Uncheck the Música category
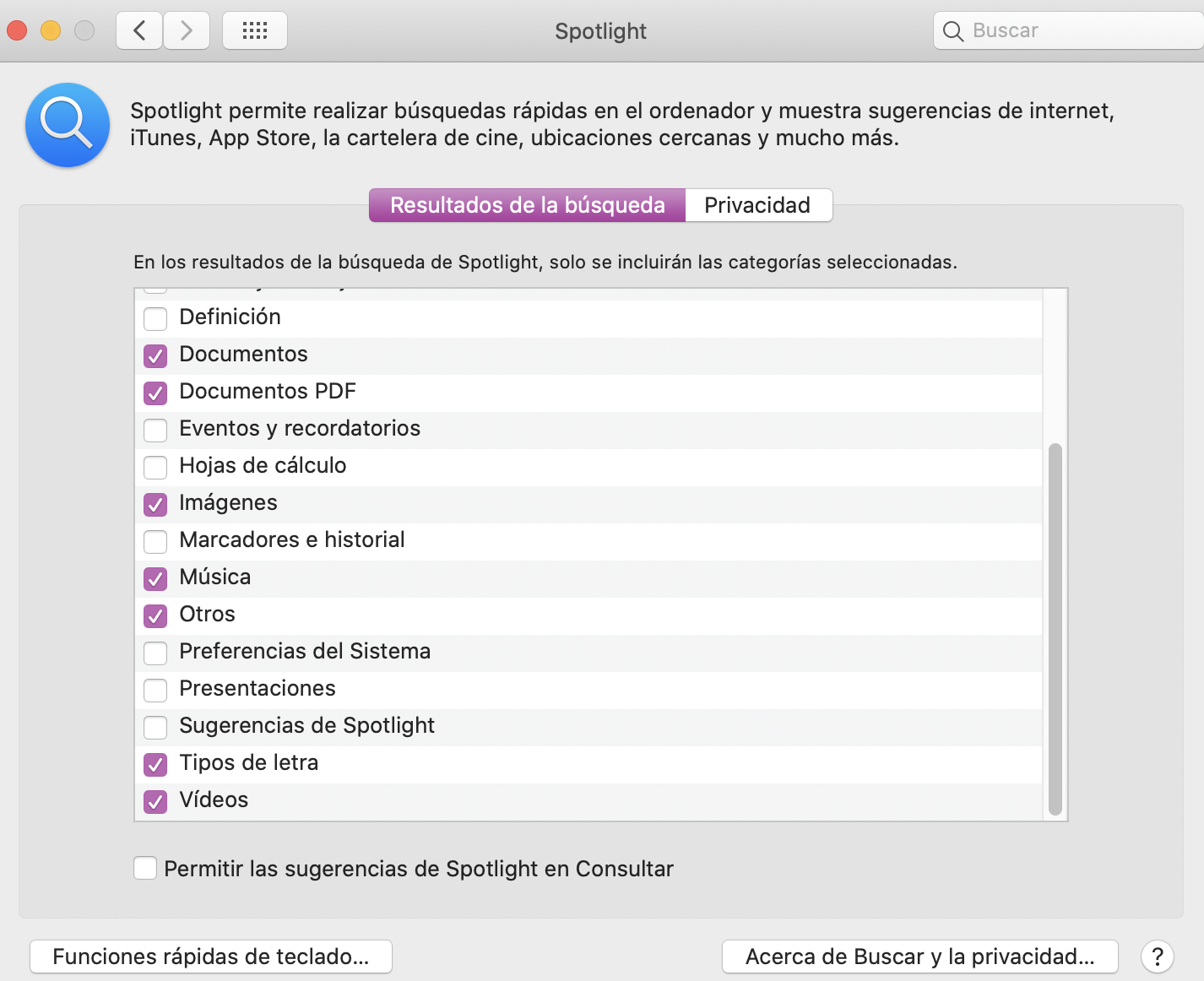1204x981 pixels. (155, 578)
